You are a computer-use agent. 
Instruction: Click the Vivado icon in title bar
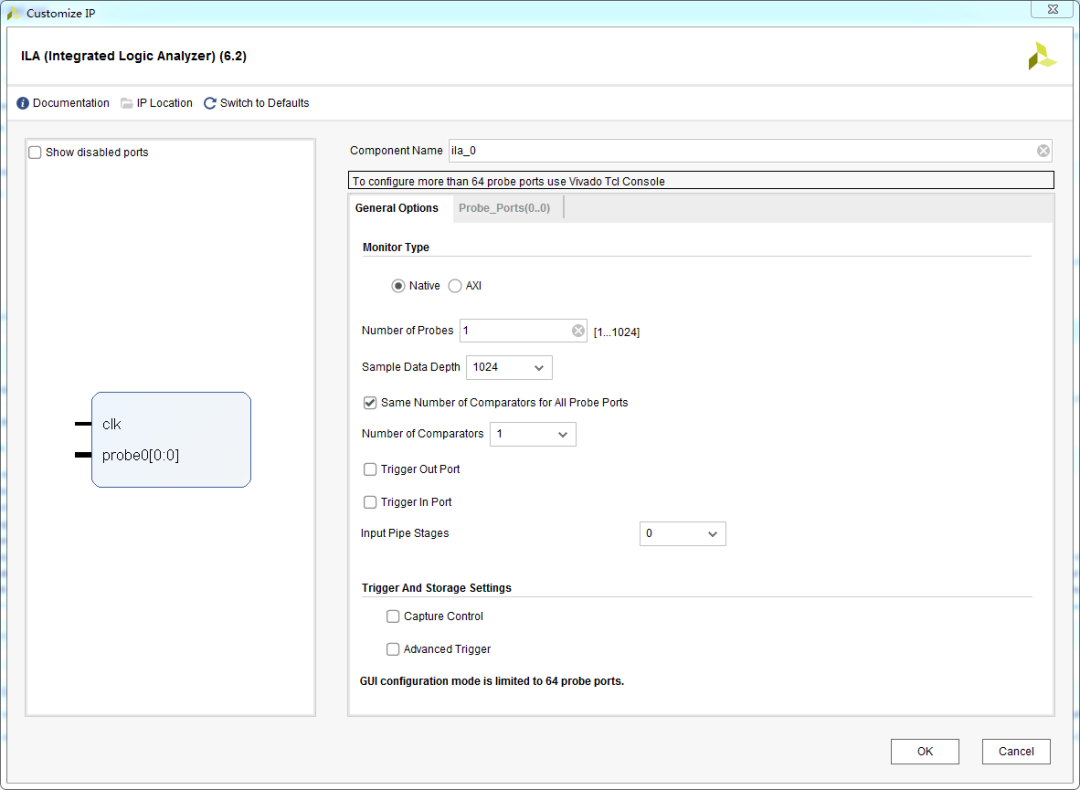(x=13, y=12)
